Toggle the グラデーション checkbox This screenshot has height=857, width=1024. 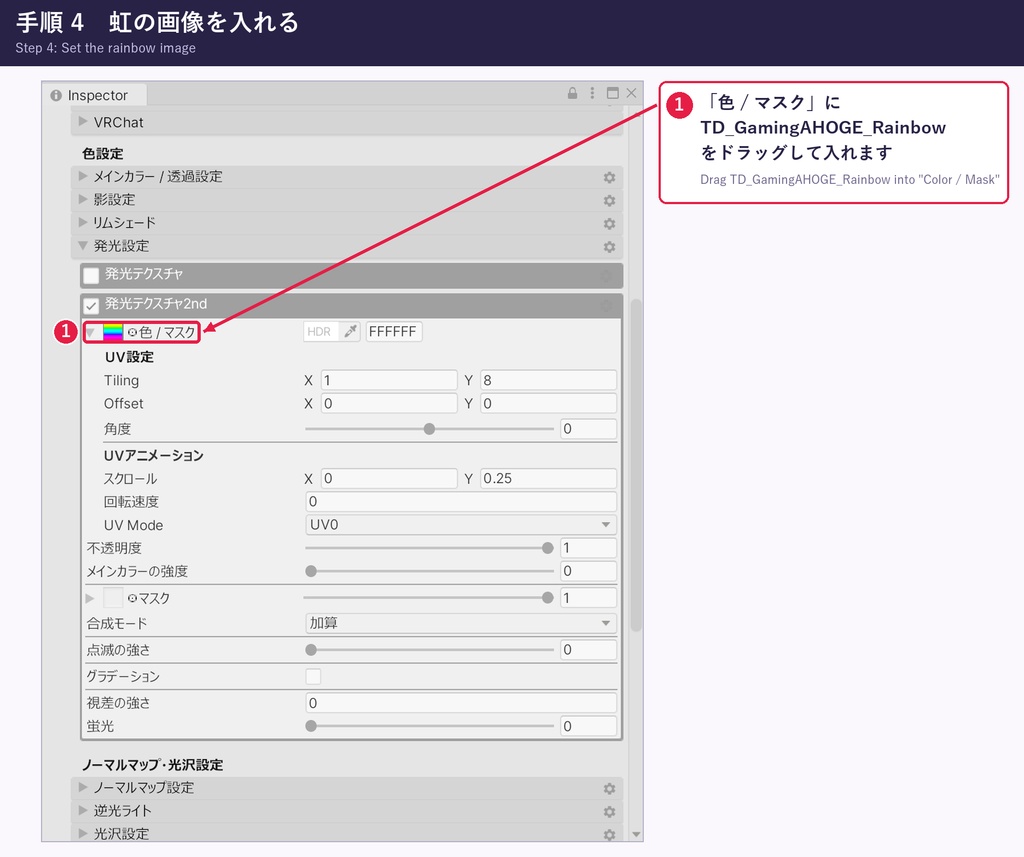click(x=313, y=677)
